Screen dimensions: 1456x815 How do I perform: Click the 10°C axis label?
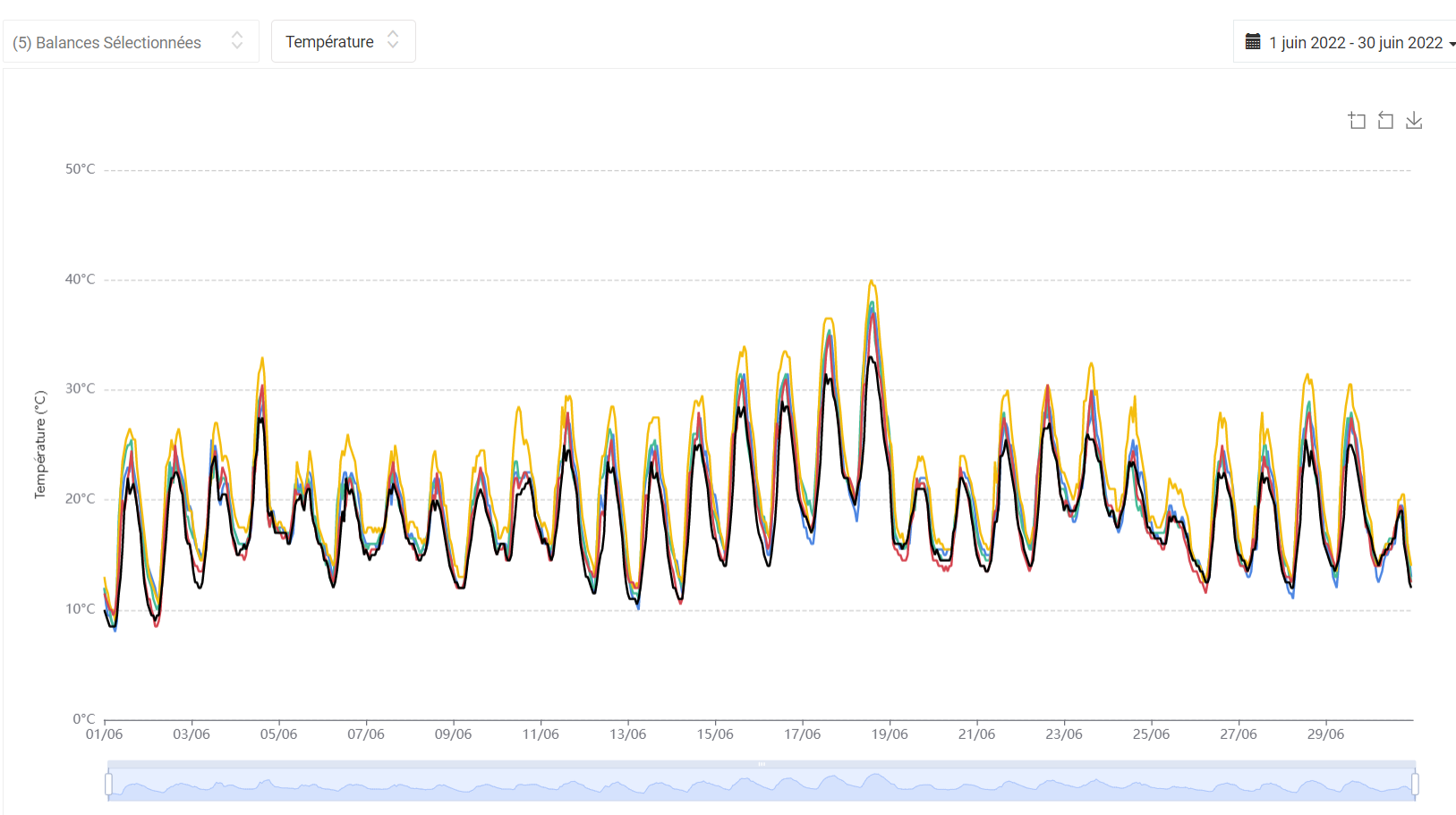point(80,608)
